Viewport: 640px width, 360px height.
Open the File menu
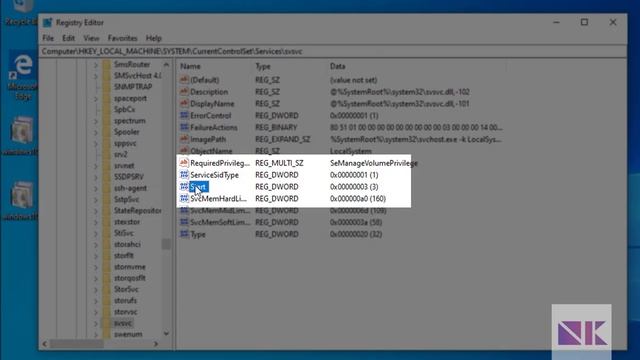click(x=48, y=38)
